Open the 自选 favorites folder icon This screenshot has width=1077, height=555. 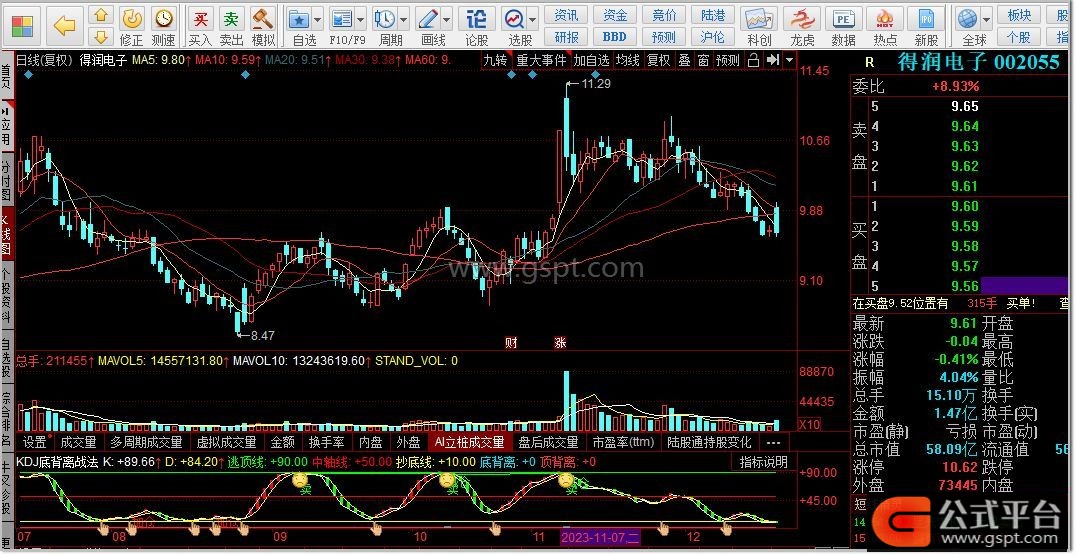tap(299, 19)
